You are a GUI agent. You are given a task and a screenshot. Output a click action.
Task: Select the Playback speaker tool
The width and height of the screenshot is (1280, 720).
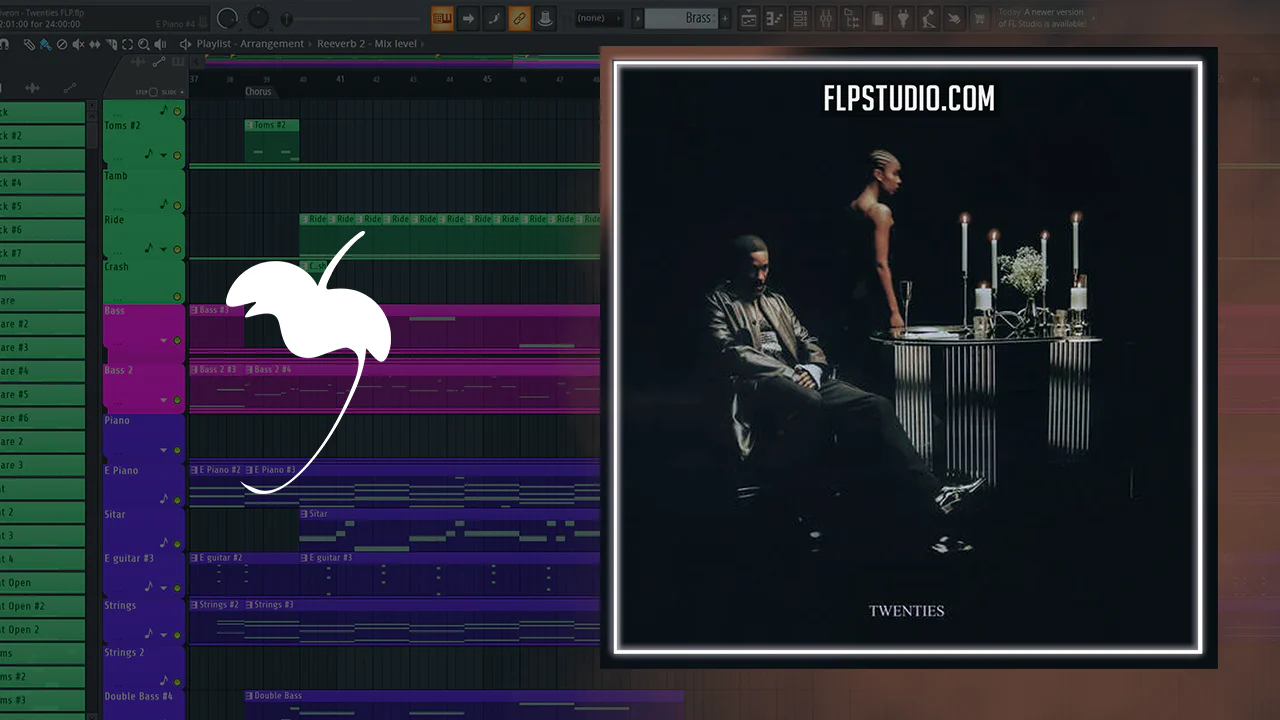(161, 44)
